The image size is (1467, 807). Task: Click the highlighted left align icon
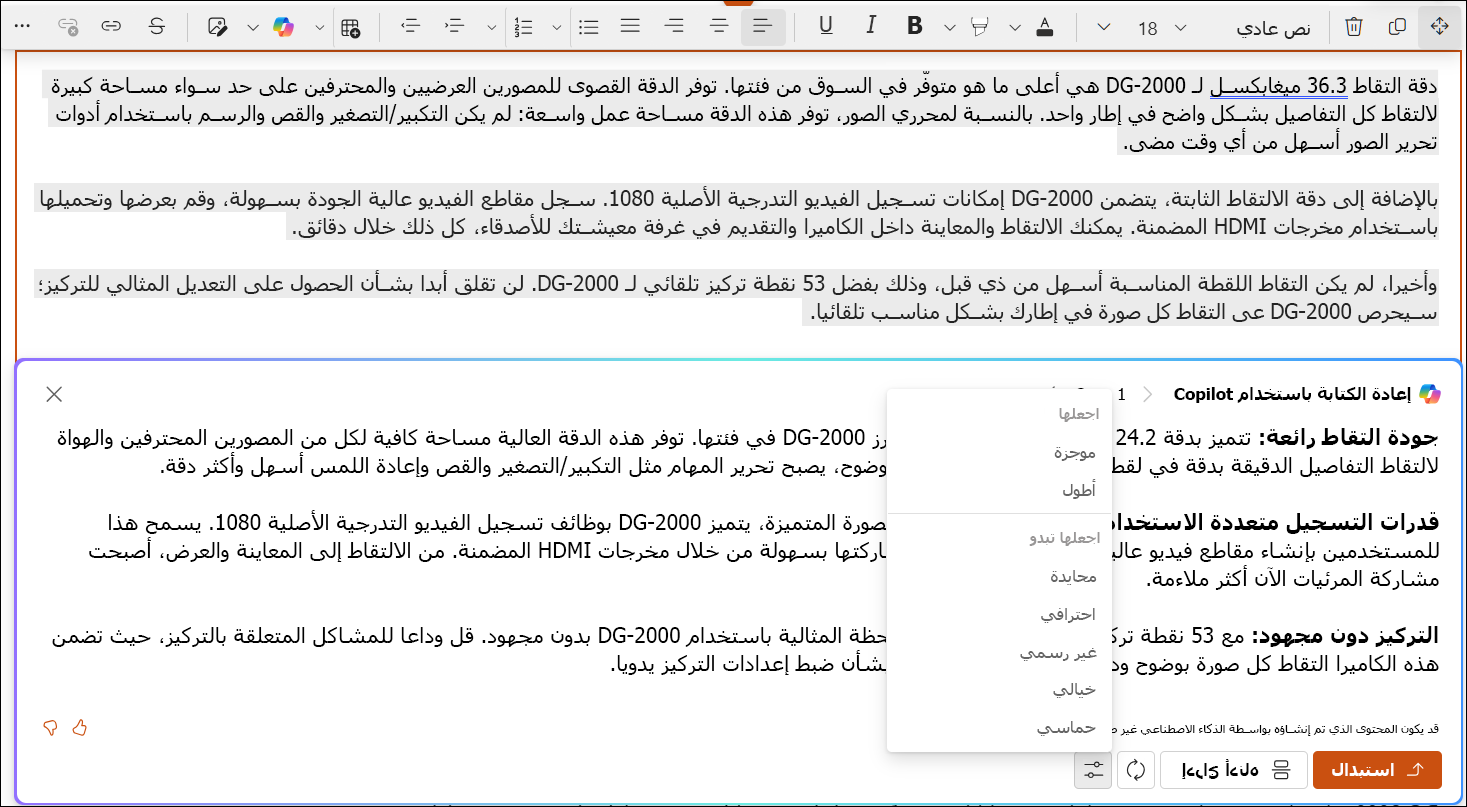click(x=763, y=27)
